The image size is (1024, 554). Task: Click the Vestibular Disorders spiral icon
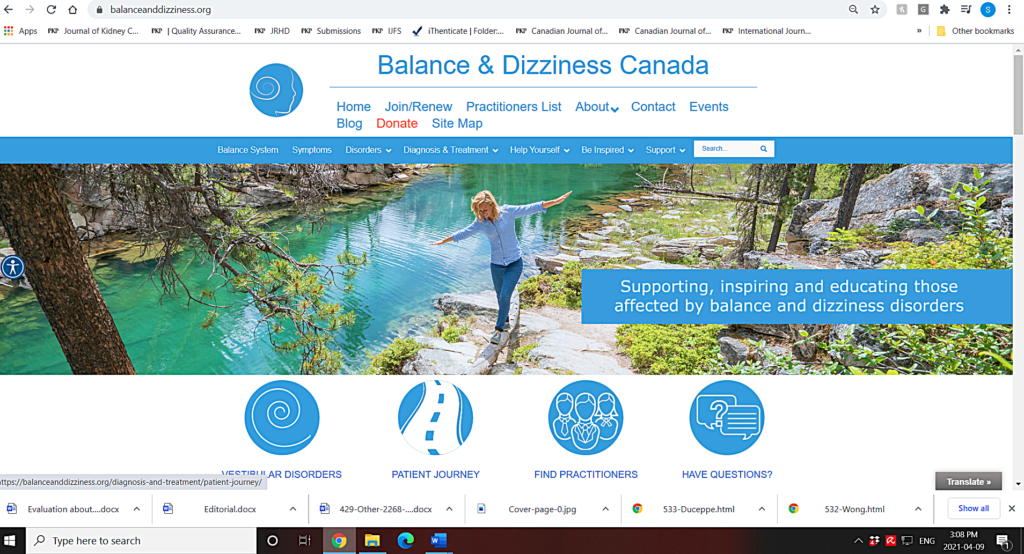pyautogui.click(x=282, y=417)
